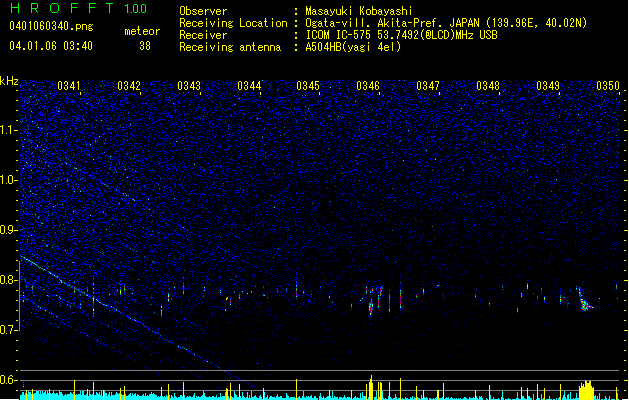629x400 pixels.
Task: Click the 0.6 kHz axis tick label
Action: pos(9,380)
